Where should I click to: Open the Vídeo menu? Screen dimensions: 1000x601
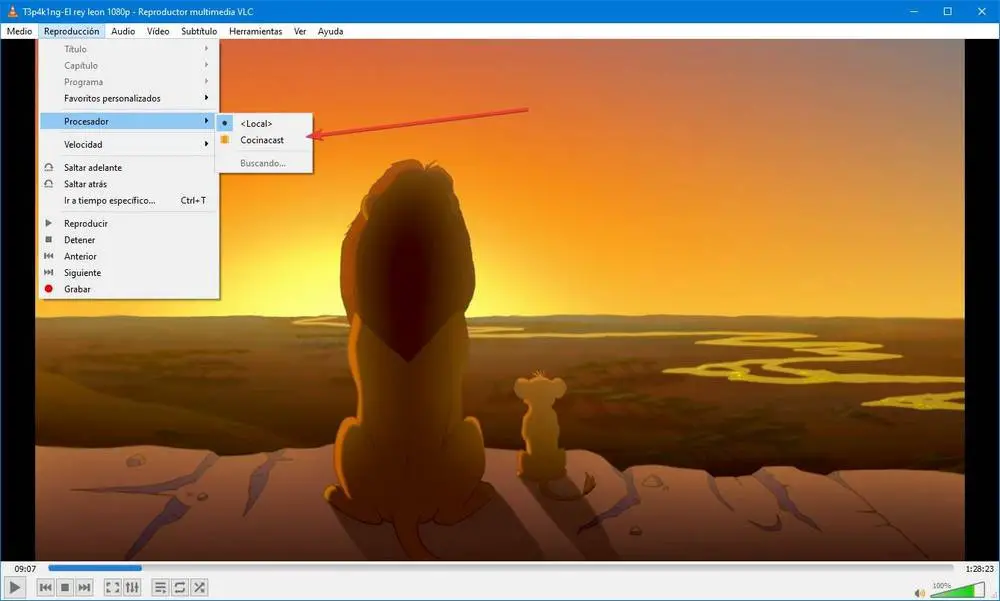158,31
